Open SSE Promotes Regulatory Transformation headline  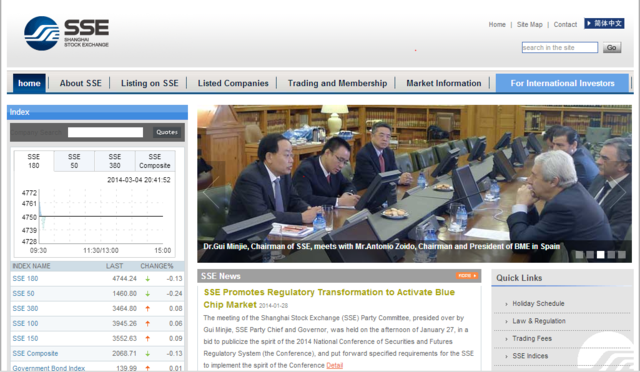(x=329, y=298)
